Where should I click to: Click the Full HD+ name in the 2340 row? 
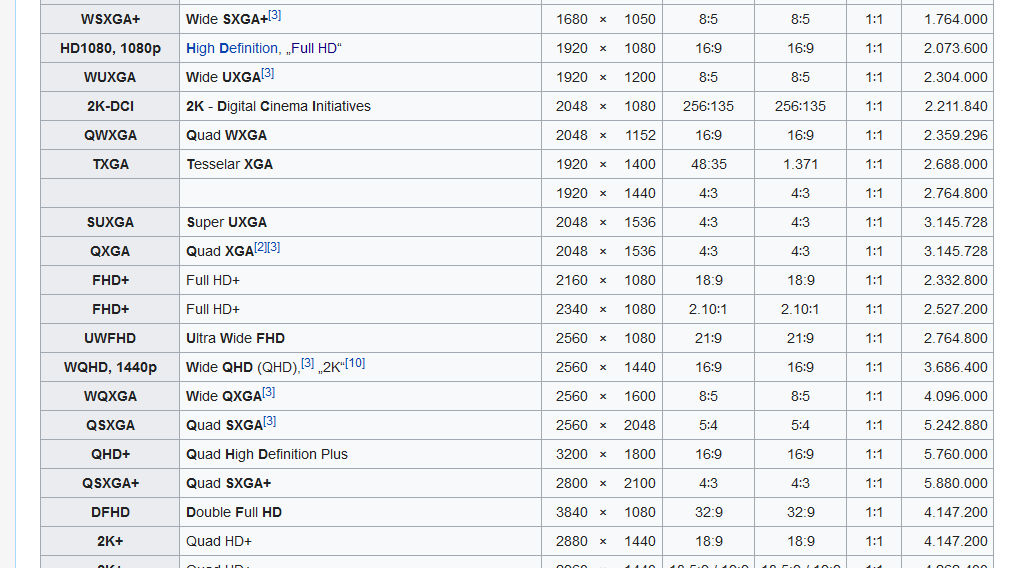(361, 309)
